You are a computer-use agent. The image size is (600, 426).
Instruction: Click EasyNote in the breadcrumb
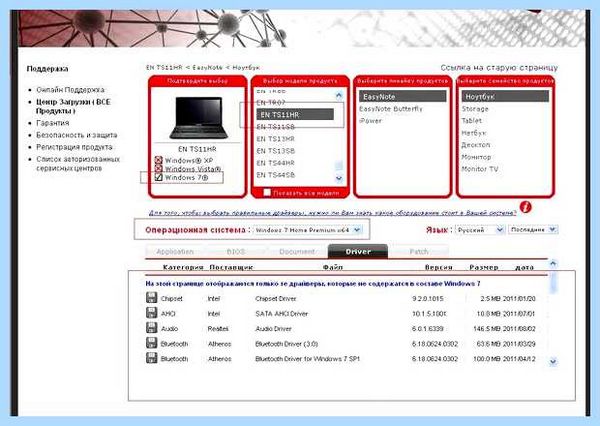(207, 67)
